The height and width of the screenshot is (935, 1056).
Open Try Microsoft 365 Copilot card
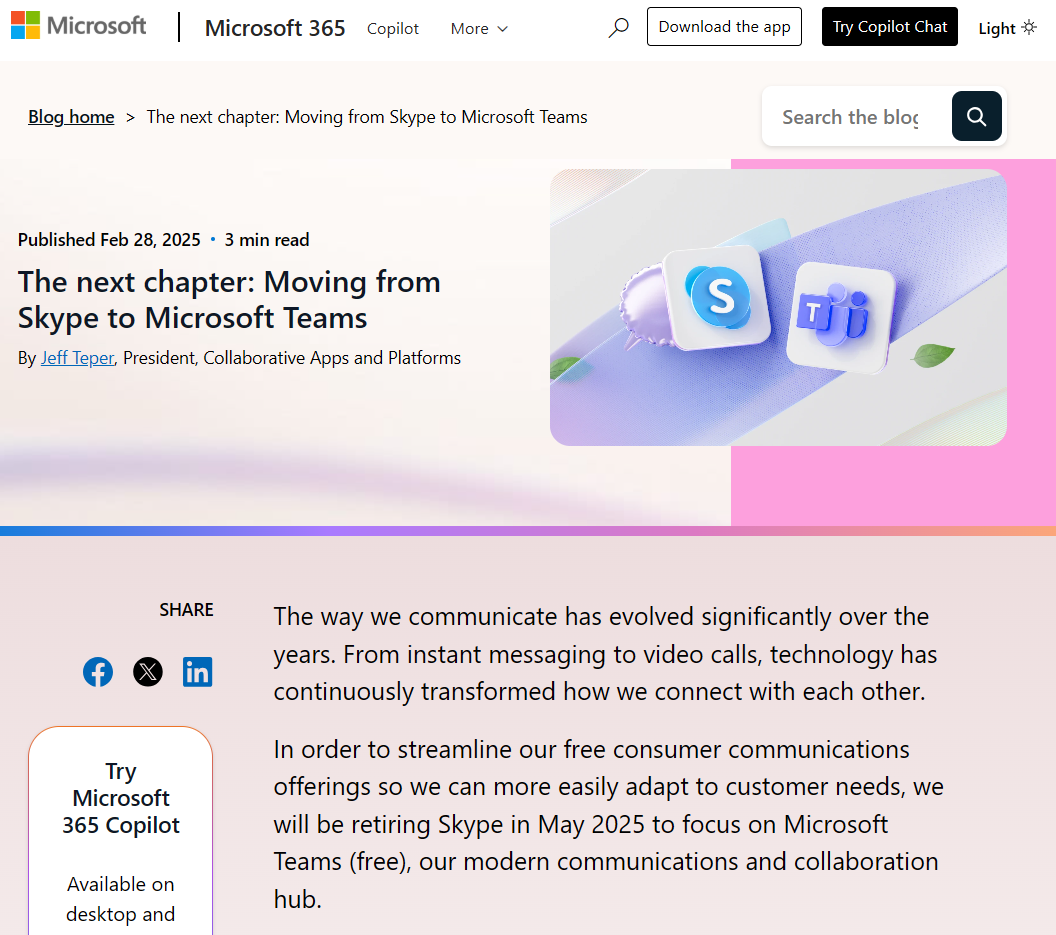[x=121, y=830]
